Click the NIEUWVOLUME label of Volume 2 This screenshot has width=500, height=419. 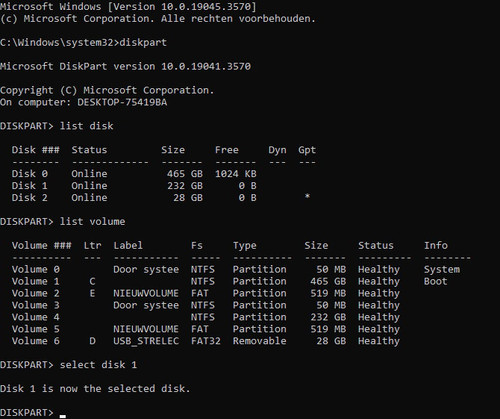[x=146, y=293]
